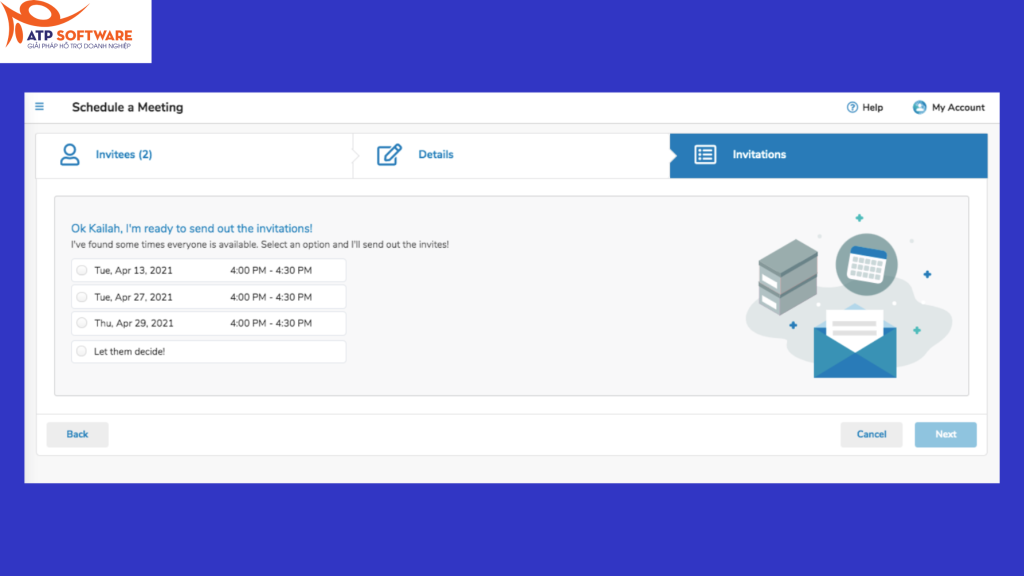Choose the Let them decide! radio option

click(82, 351)
